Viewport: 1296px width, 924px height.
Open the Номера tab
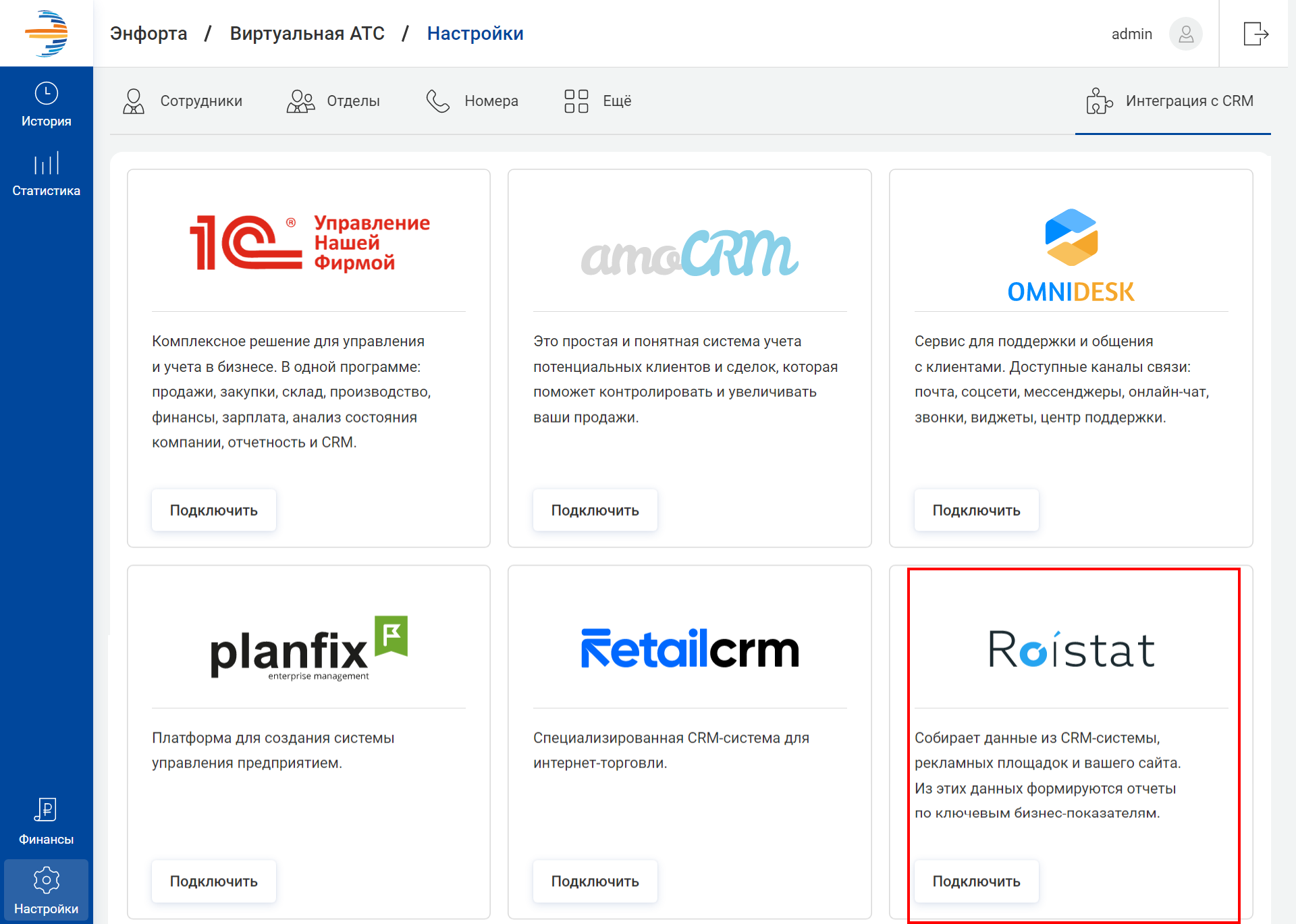tap(473, 101)
